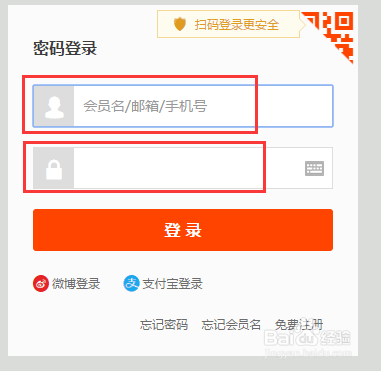The height and width of the screenshot is (371, 381).
Task: Open the 免费注册 link
Action: 299,324
